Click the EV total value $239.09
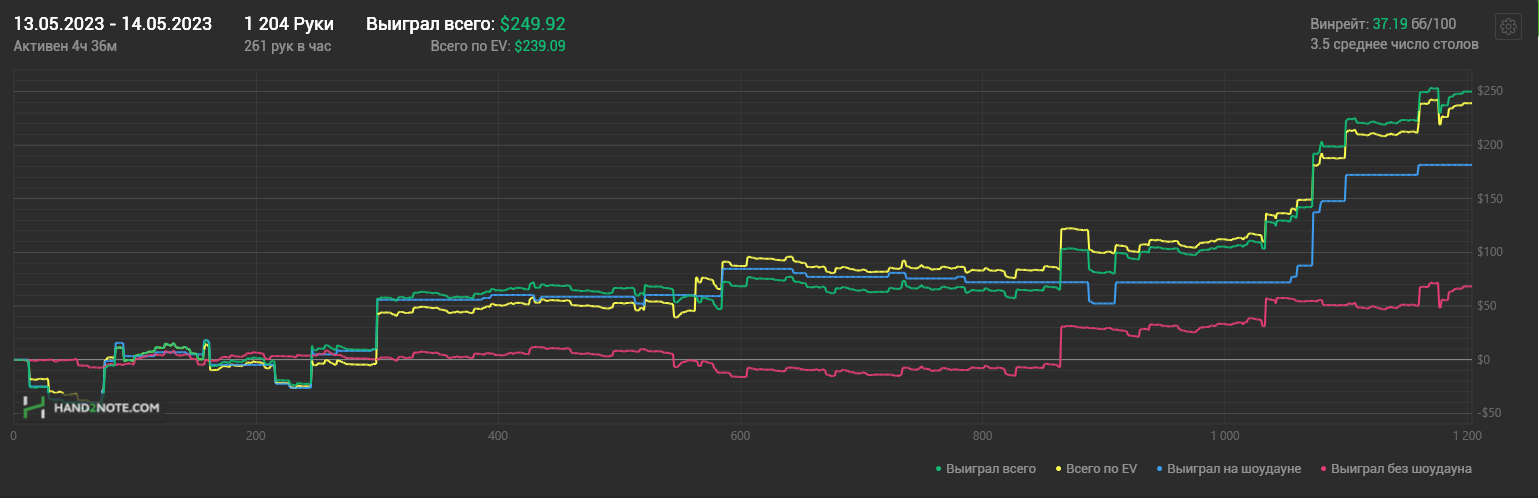Viewport: 1539px width, 498px height. point(541,46)
